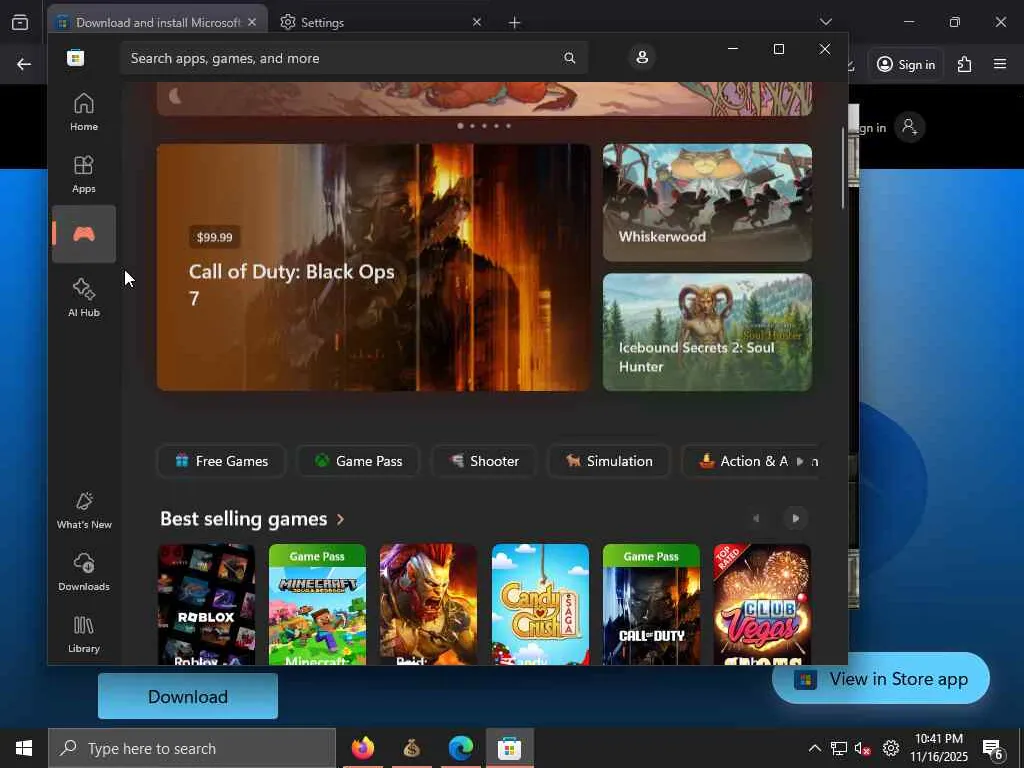The width and height of the screenshot is (1024, 768).
Task: Close the Settings browser tab
Action: [x=477, y=22]
